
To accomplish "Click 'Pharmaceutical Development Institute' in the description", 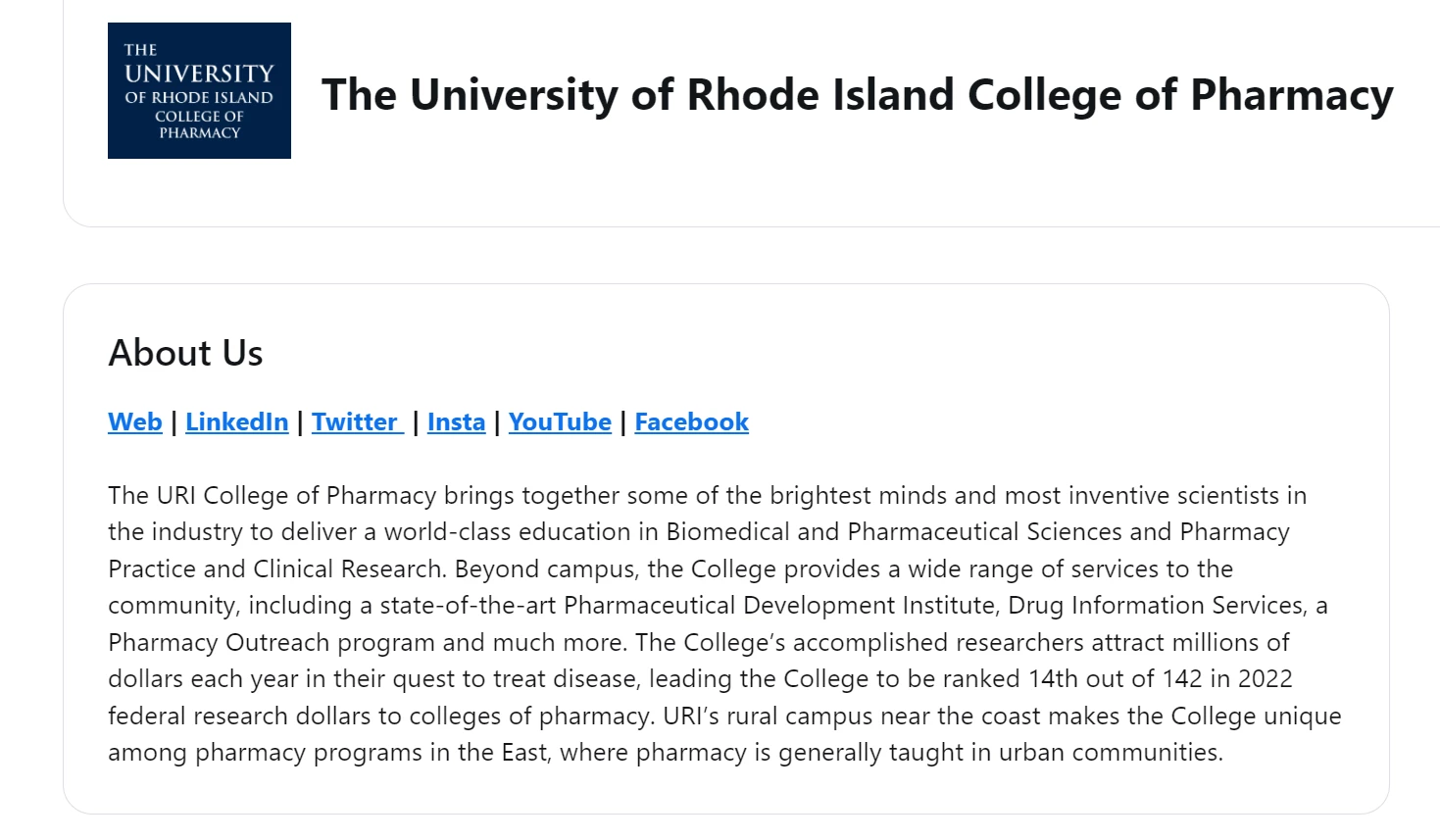I will (x=779, y=606).
